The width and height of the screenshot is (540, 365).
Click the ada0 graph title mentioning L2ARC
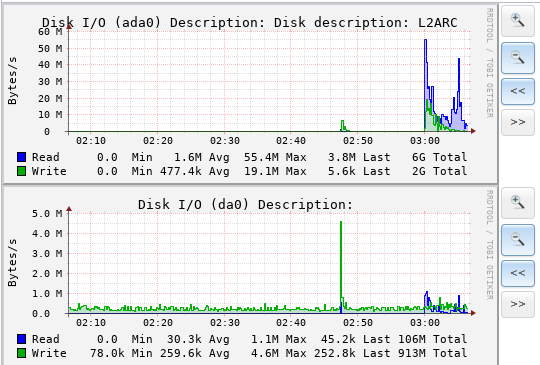tap(250, 23)
